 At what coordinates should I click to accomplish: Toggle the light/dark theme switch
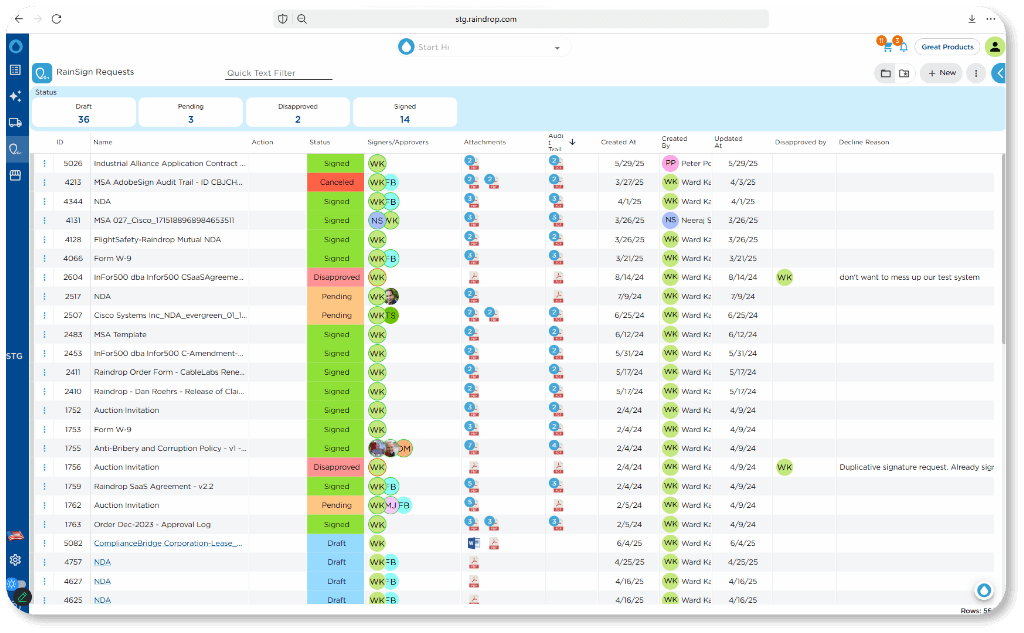pyautogui.click(x=16, y=584)
